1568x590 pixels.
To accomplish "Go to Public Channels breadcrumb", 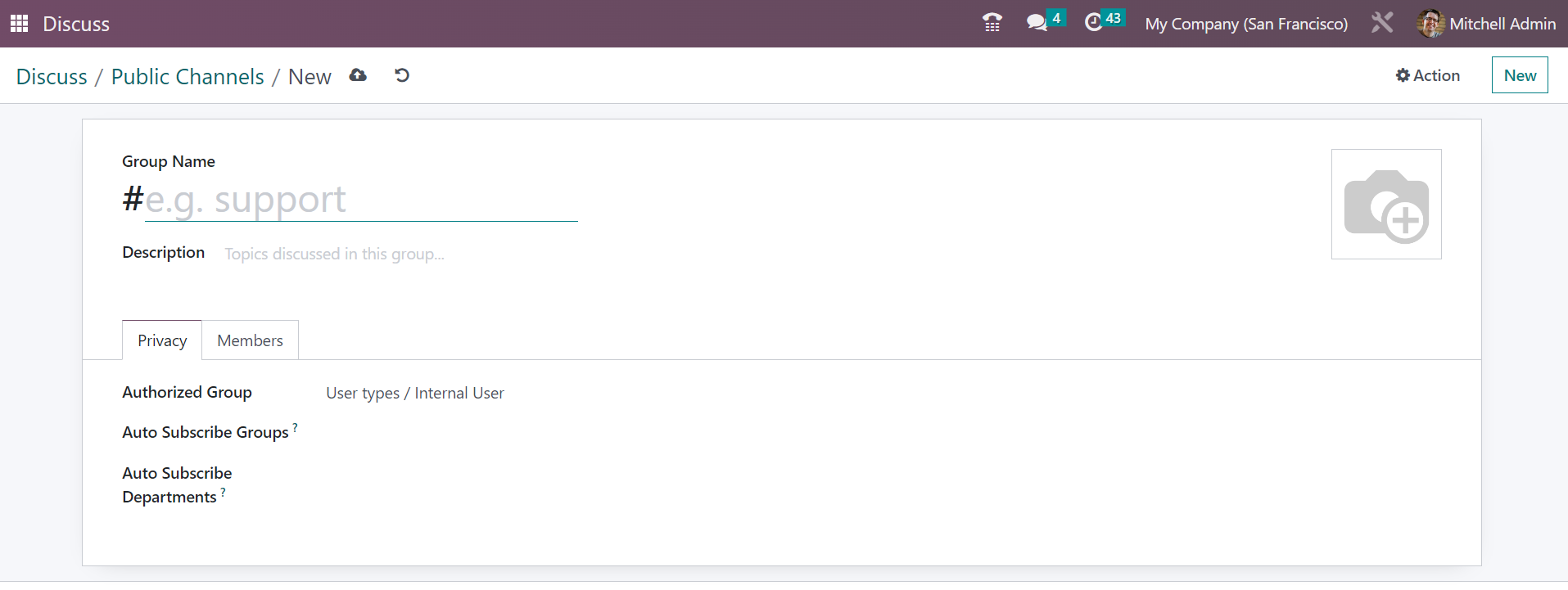I will tap(188, 77).
